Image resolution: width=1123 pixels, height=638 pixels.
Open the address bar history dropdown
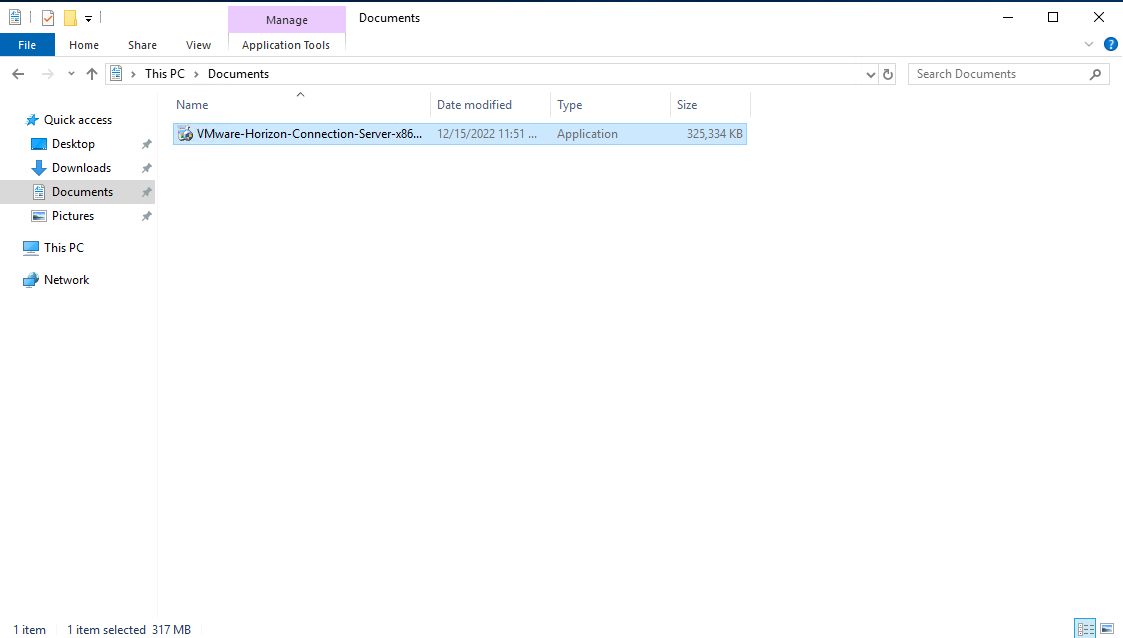click(870, 74)
